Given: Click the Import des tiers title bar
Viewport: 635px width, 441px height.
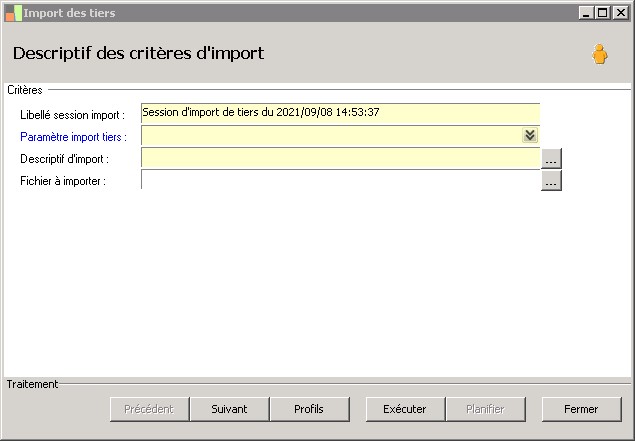Looking at the screenshot, I should (300, 13).
